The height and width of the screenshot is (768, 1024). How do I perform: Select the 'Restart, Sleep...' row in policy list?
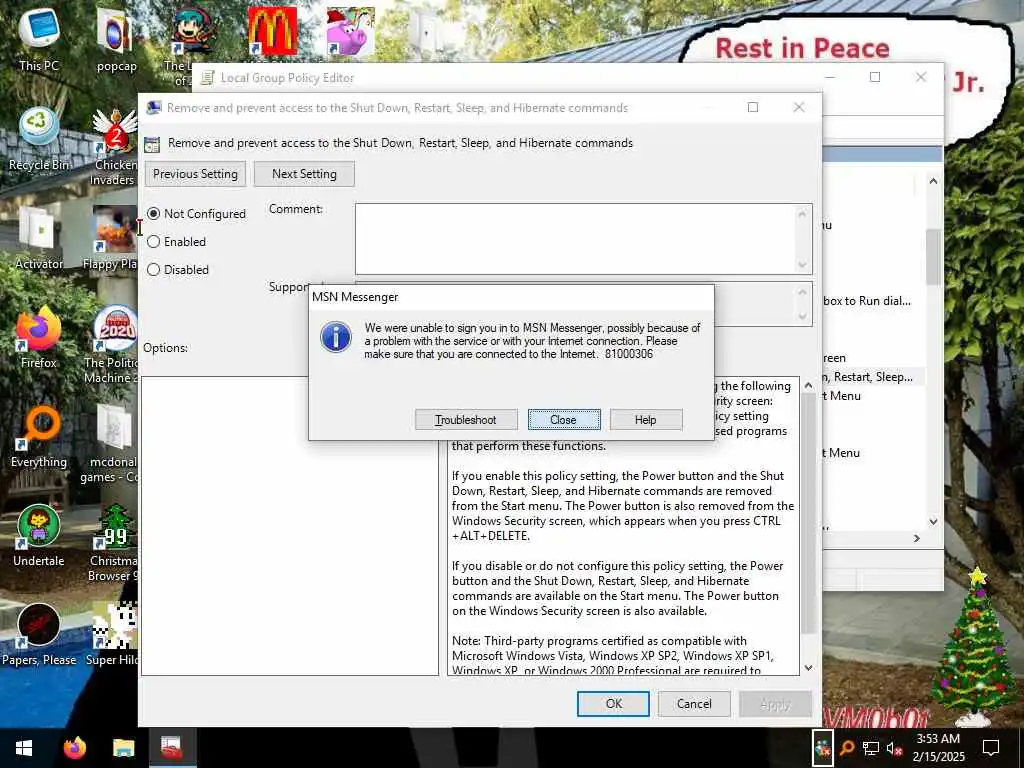pos(873,377)
